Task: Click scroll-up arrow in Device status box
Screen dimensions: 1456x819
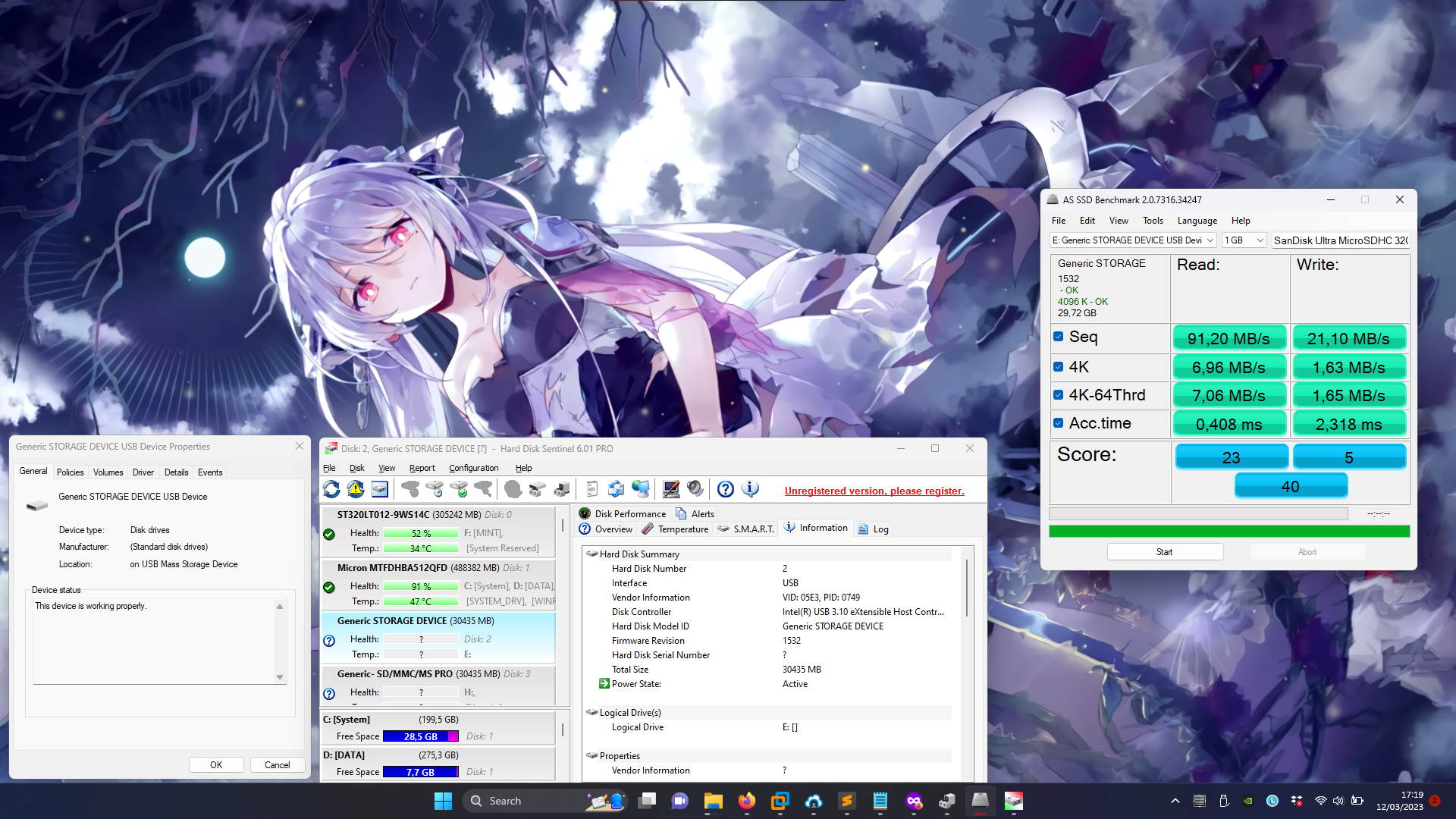Action: point(280,607)
